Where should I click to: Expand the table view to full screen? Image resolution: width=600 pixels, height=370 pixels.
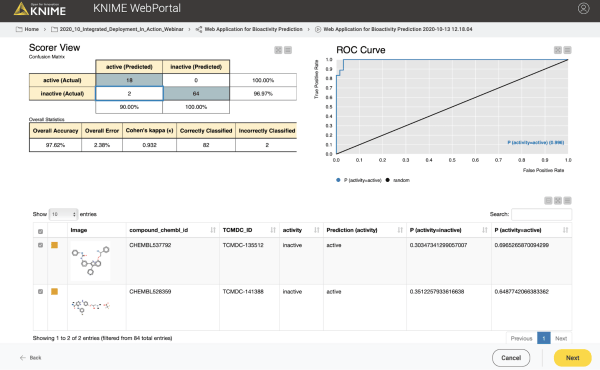coord(558,200)
